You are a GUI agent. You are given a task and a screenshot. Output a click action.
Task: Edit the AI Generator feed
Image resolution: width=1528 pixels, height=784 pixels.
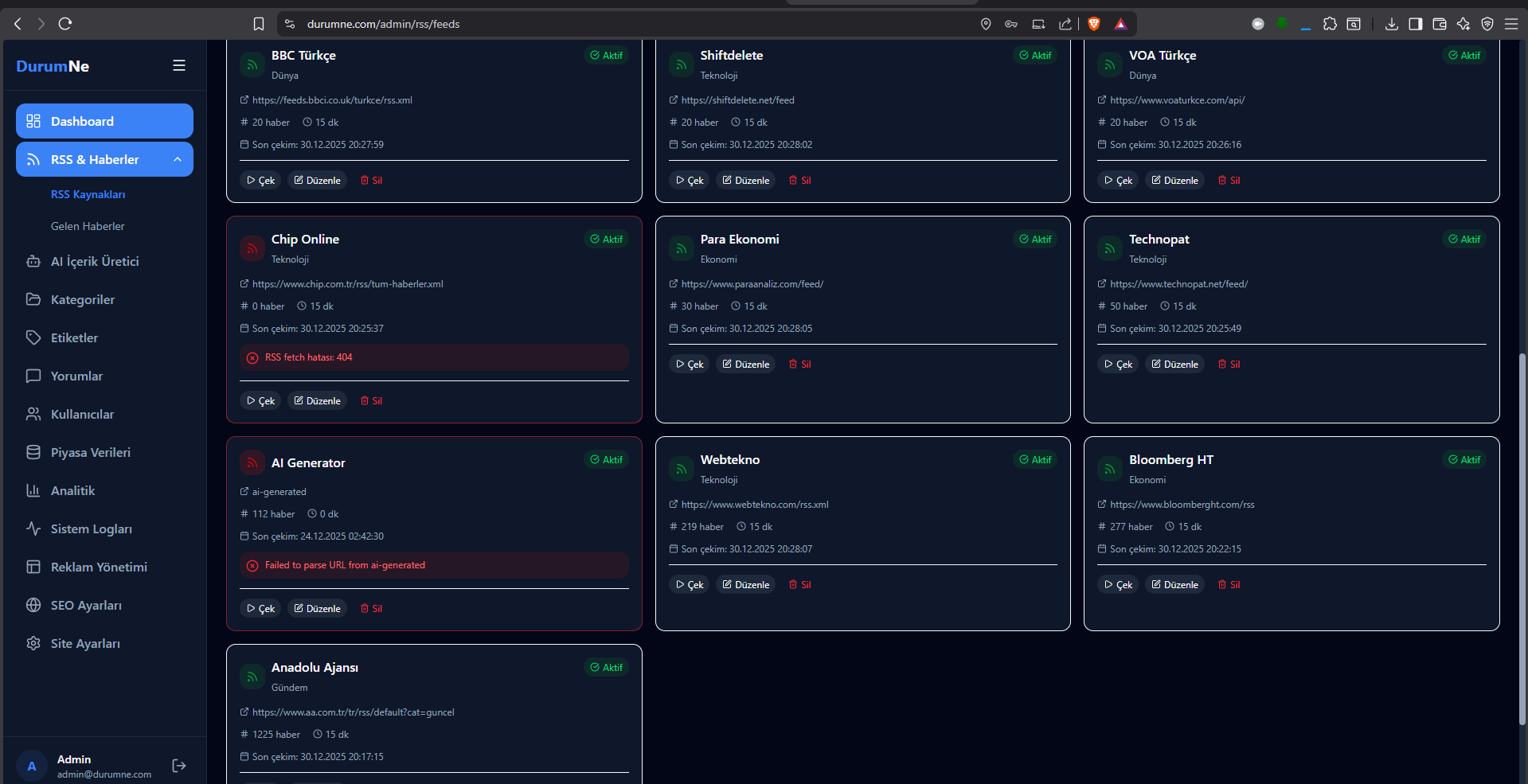317,609
